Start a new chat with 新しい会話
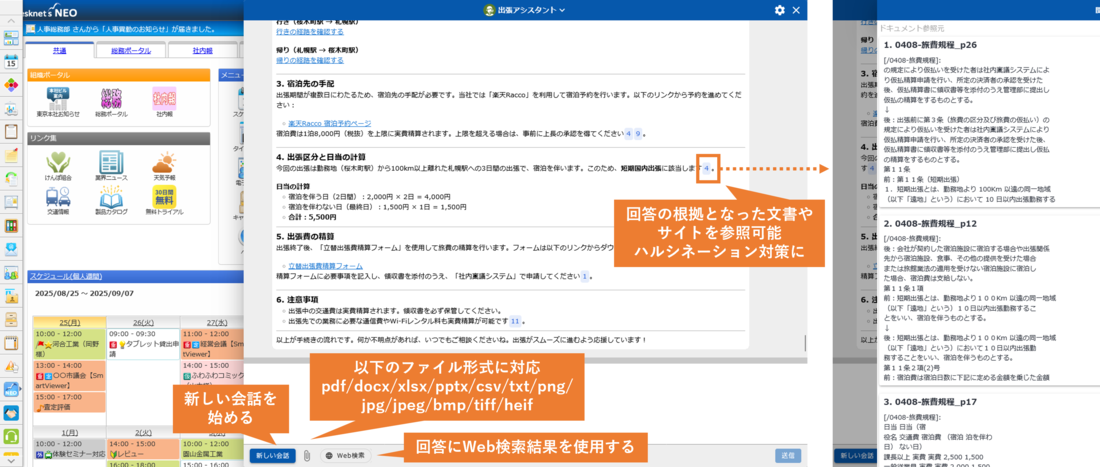The width and height of the screenshot is (1100, 467). tap(272, 455)
